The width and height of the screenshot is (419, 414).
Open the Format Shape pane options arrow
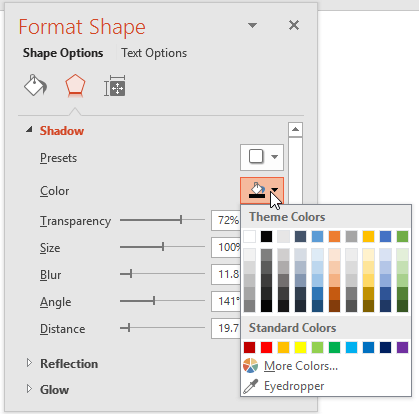tap(252, 25)
